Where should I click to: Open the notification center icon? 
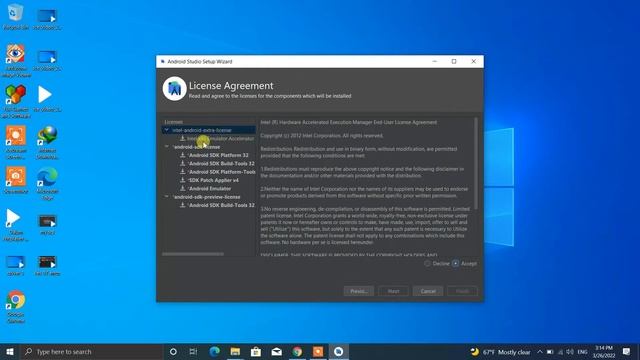[627, 351]
